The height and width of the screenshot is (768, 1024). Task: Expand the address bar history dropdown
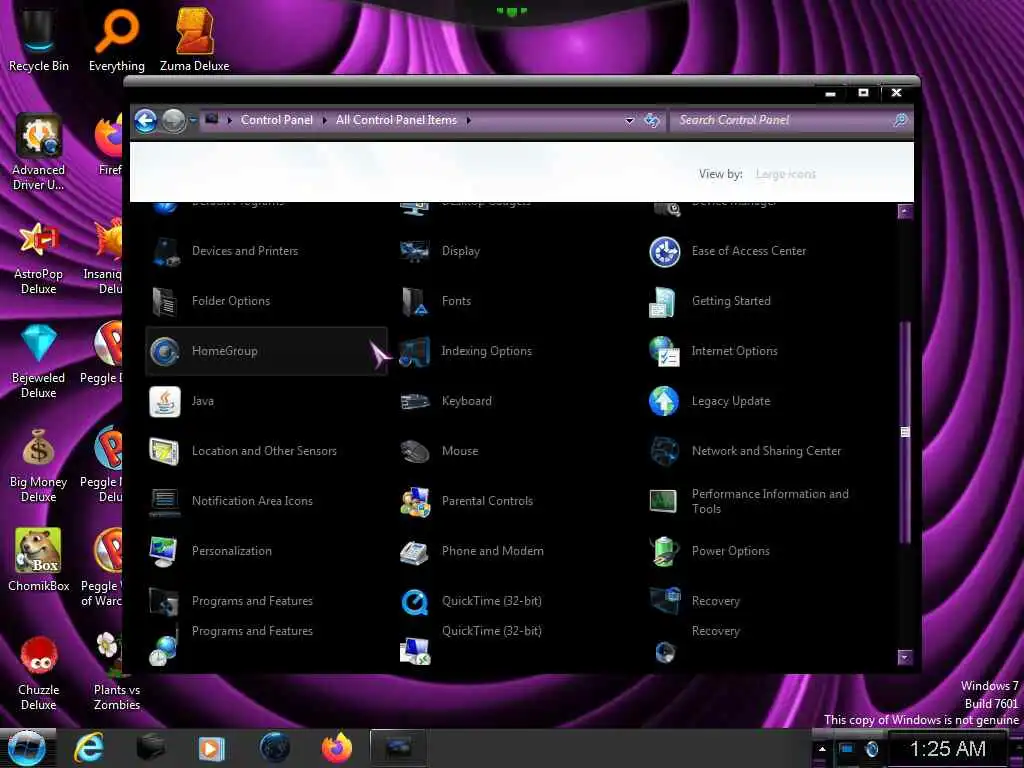click(630, 120)
